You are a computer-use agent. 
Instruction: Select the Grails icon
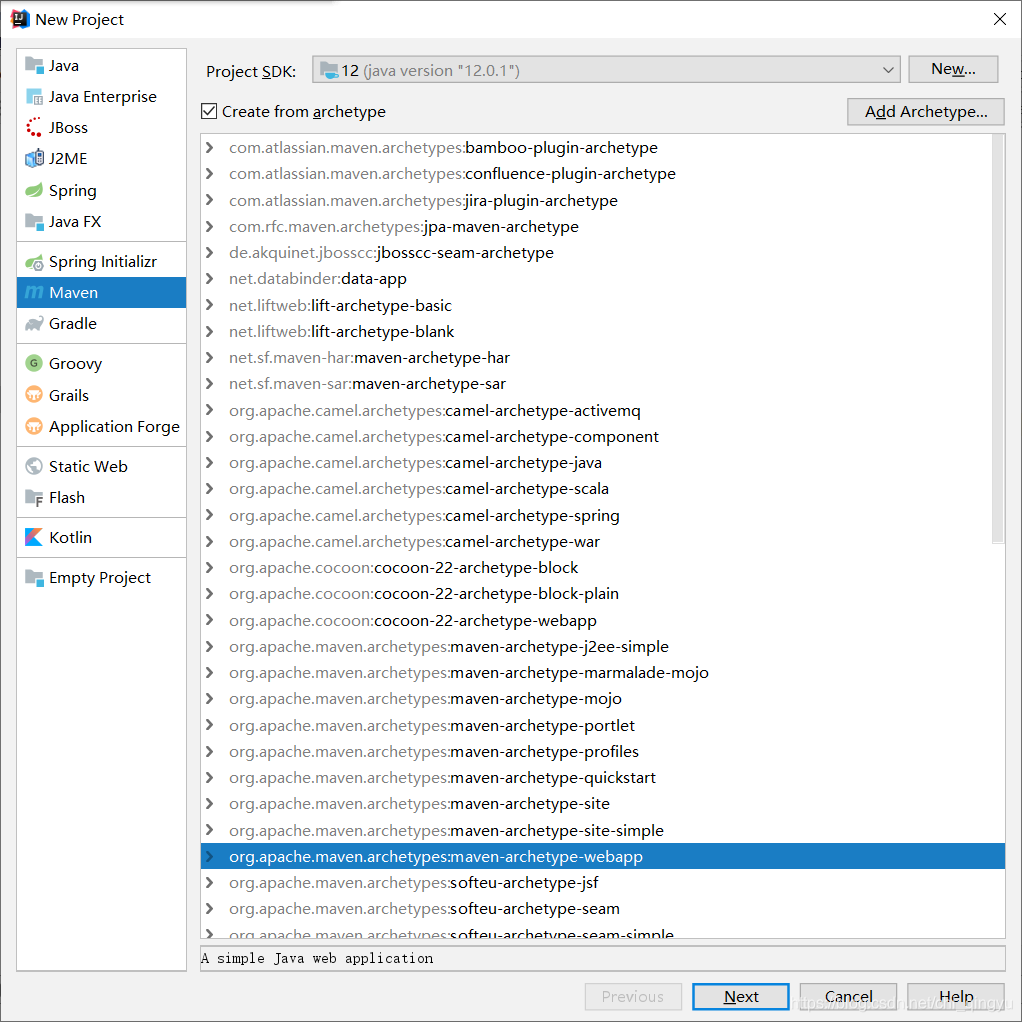(34, 395)
